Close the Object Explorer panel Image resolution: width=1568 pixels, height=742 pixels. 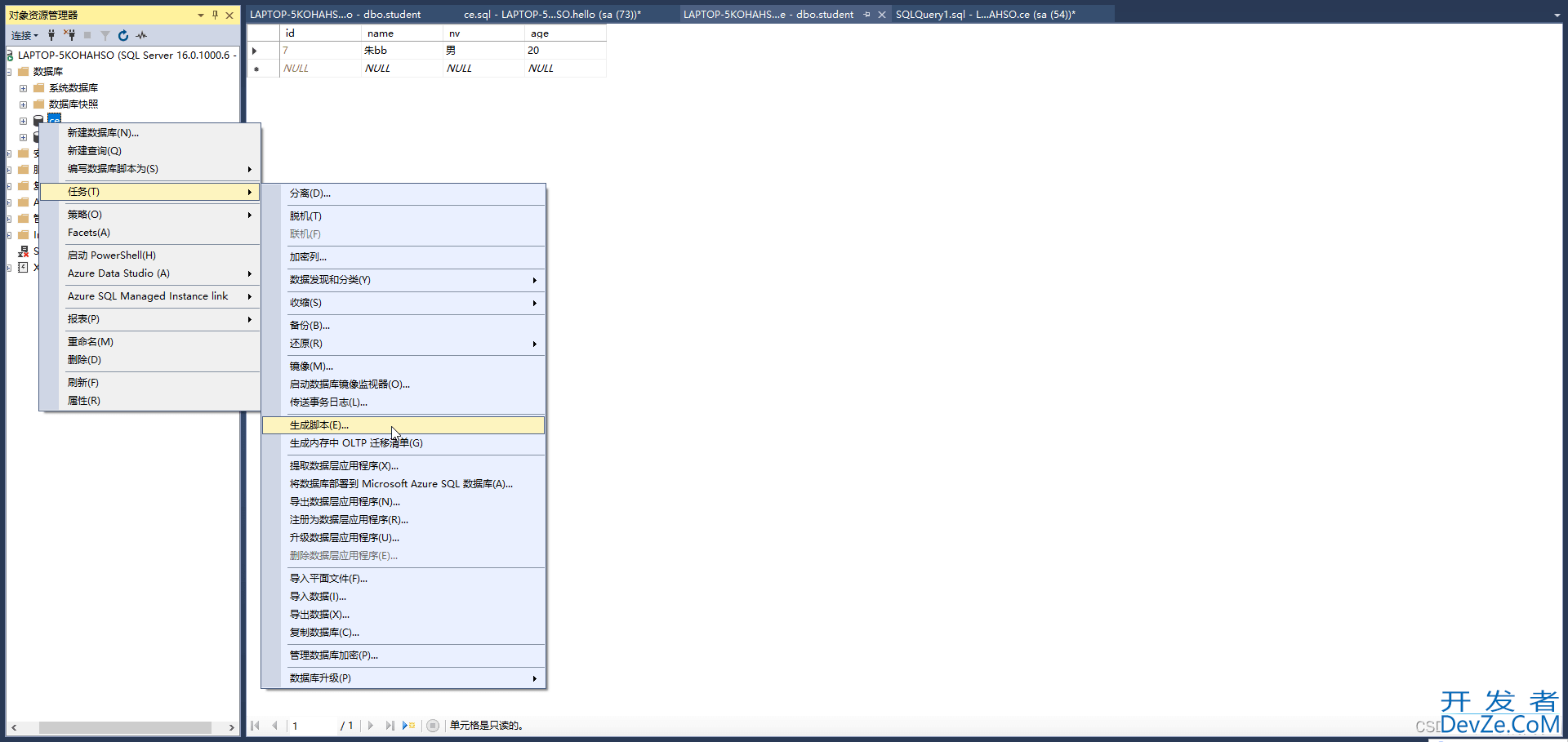point(229,15)
